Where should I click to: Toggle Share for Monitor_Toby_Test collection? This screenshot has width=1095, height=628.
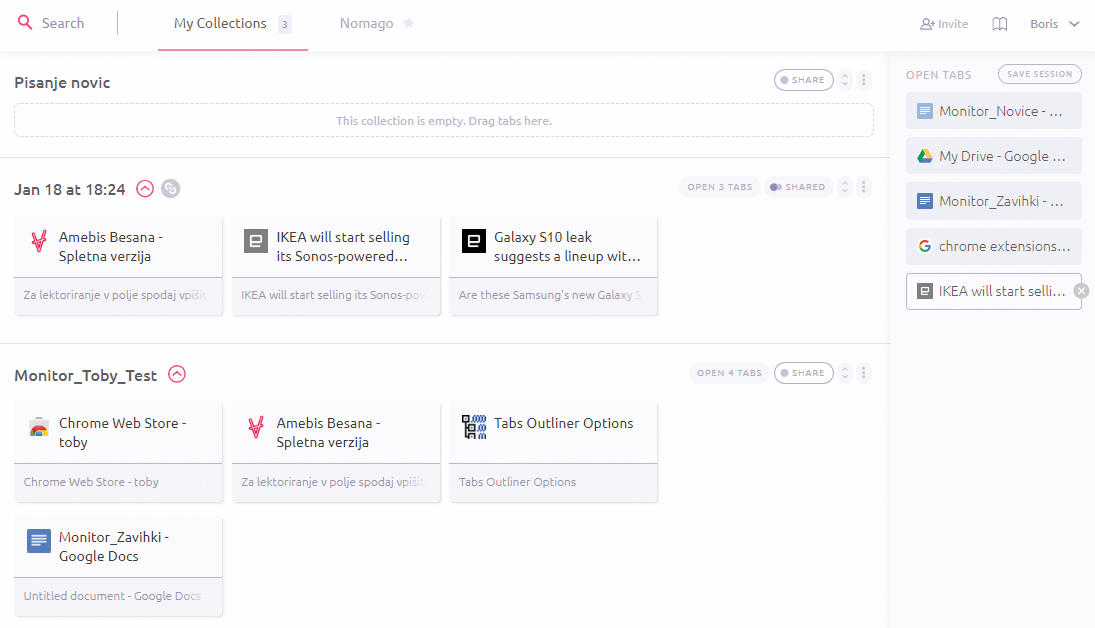coord(803,373)
